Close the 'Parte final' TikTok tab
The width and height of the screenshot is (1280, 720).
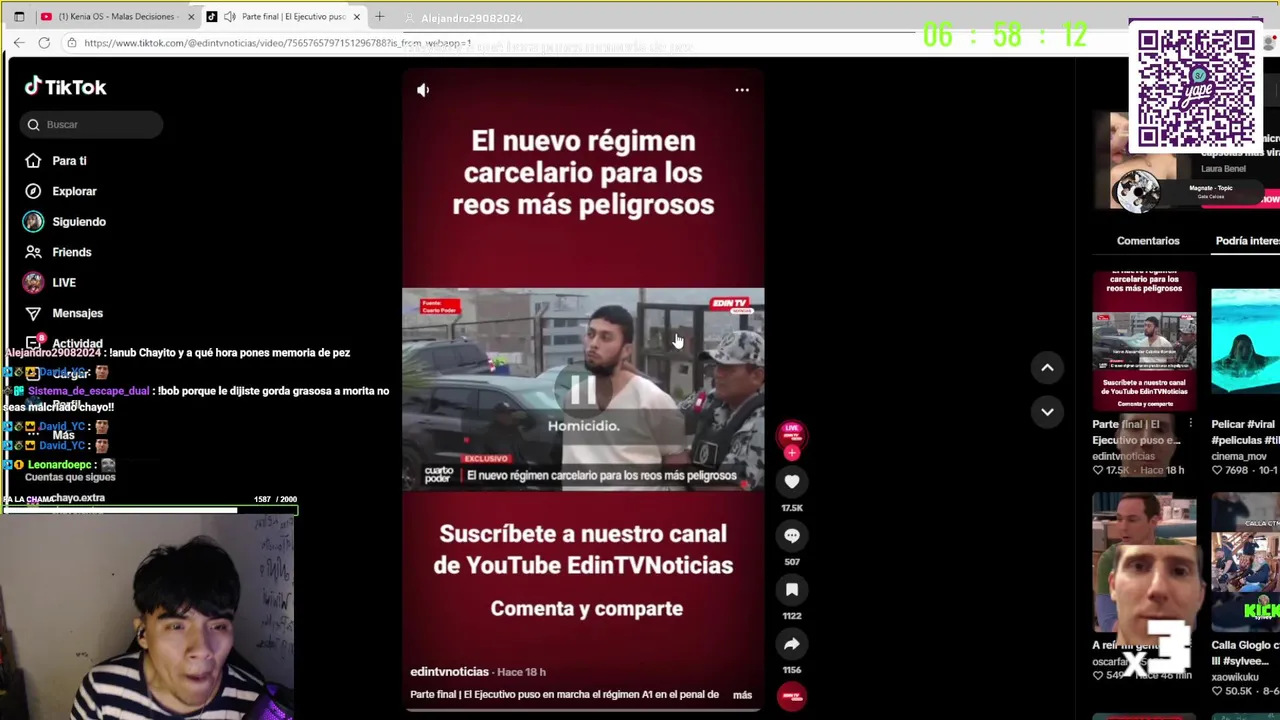tap(357, 17)
